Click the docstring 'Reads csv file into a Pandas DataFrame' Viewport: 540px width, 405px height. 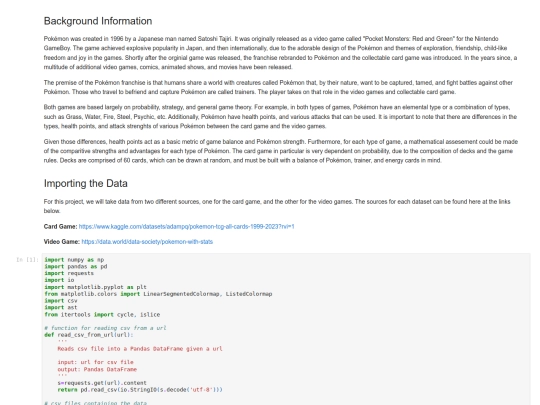(140, 349)
